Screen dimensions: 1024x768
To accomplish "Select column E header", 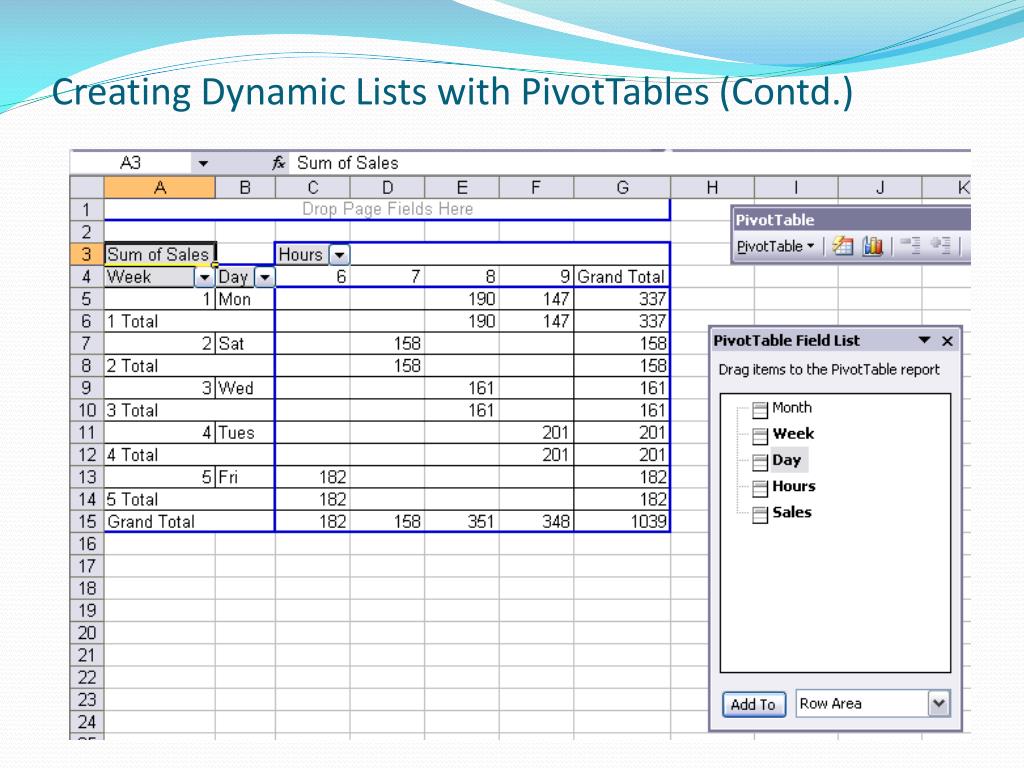I will pos(462,188).
